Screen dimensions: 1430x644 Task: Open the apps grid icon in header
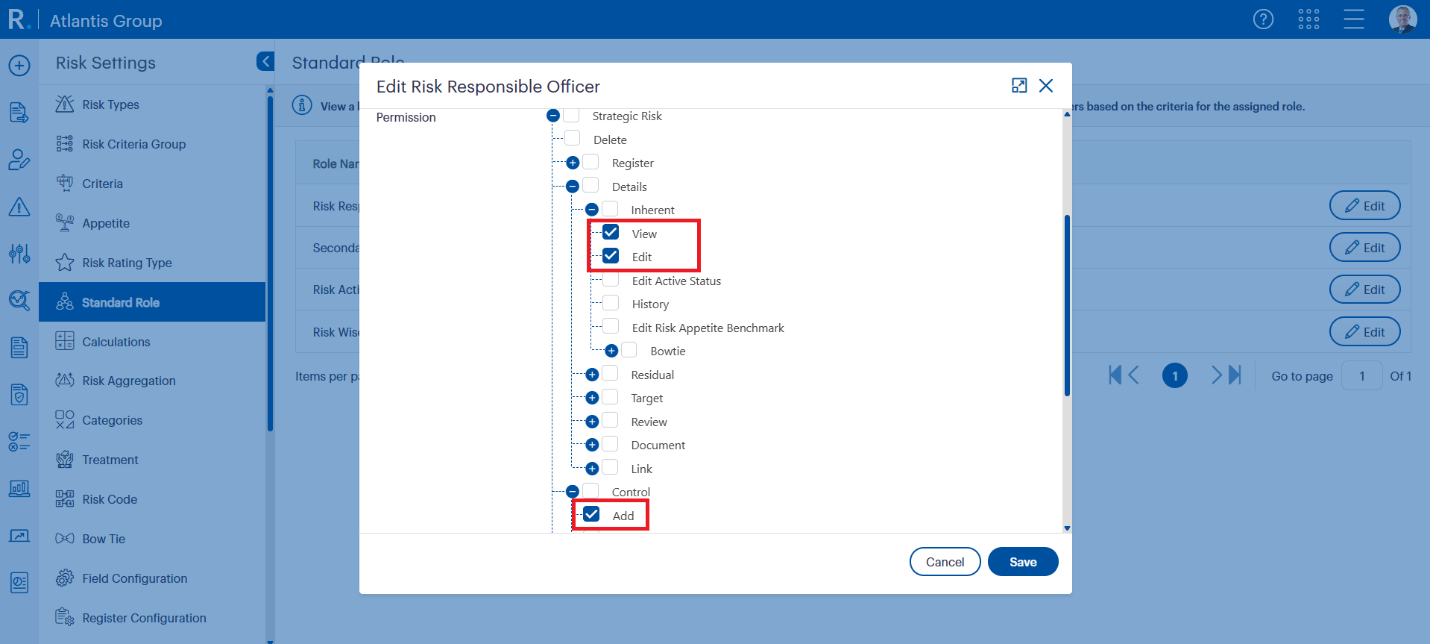tap(1308, 19)
